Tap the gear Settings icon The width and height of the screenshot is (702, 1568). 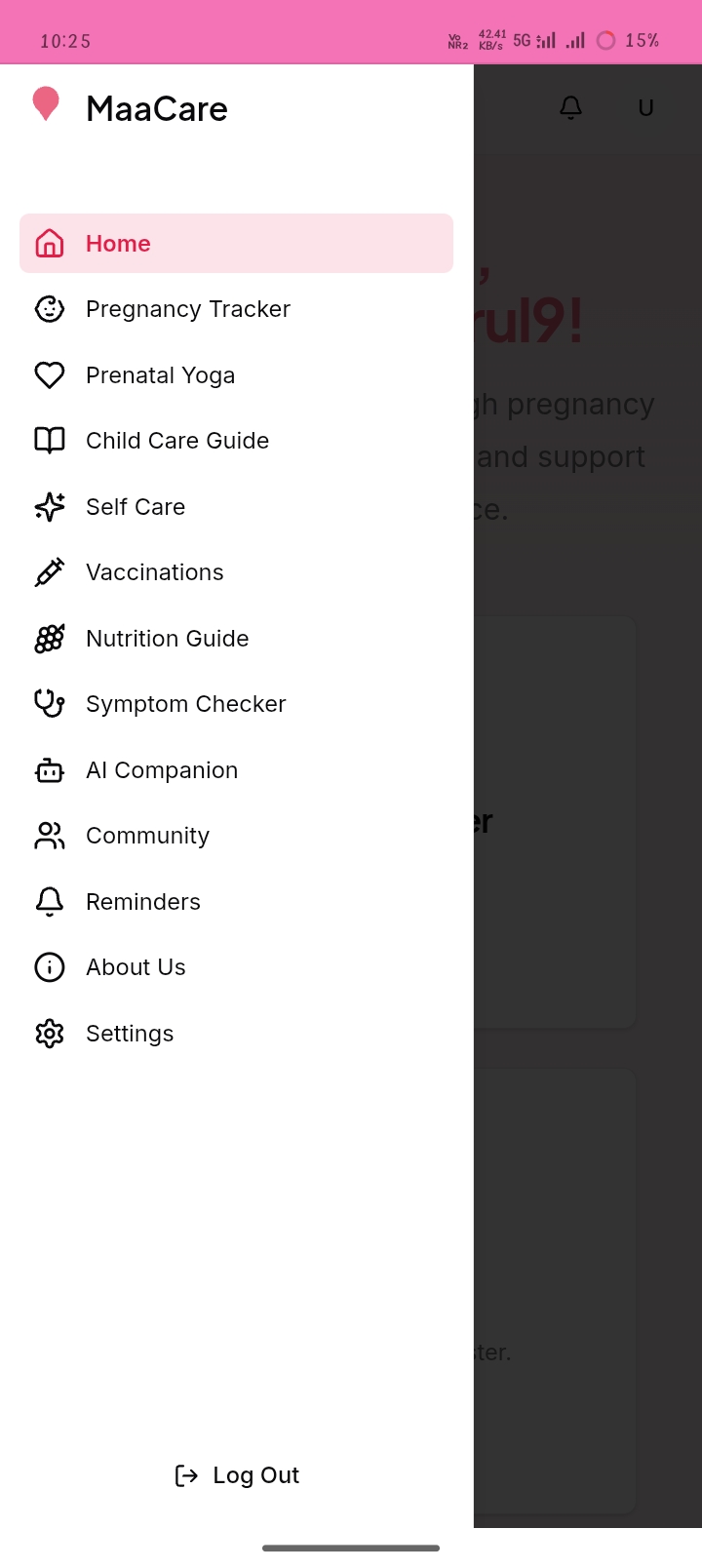click(50, 1034)
